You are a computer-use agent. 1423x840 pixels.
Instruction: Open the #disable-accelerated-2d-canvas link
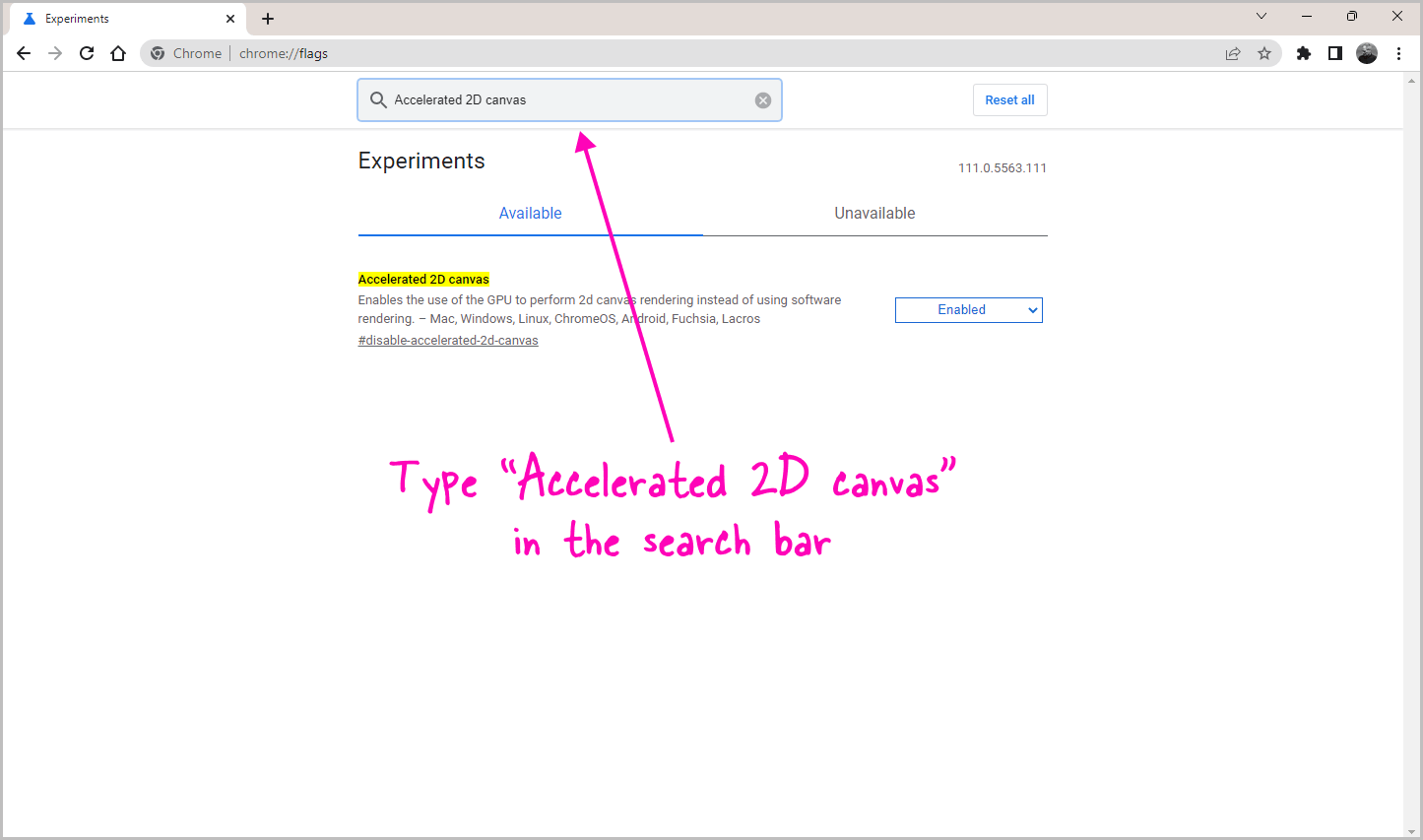448,340
